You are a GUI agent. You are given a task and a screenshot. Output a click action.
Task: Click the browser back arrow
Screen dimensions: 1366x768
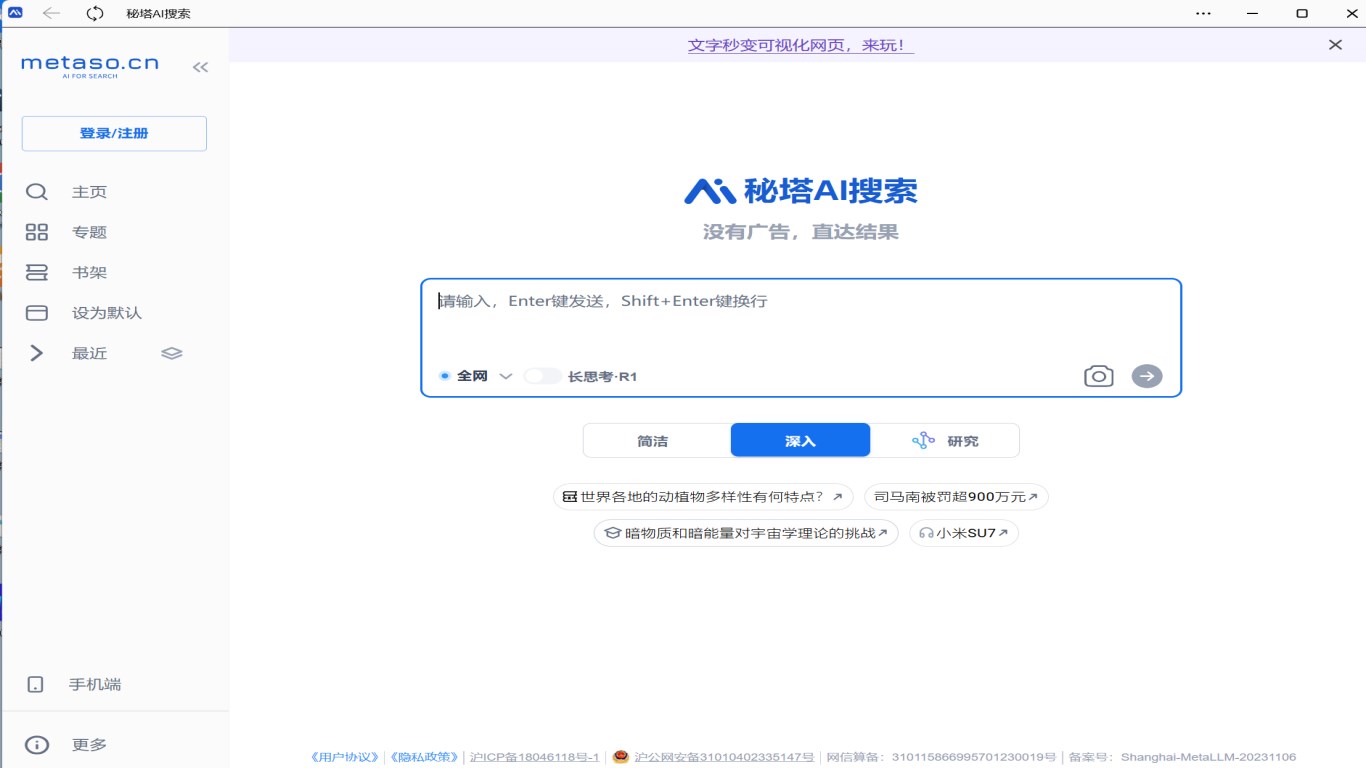51,13
